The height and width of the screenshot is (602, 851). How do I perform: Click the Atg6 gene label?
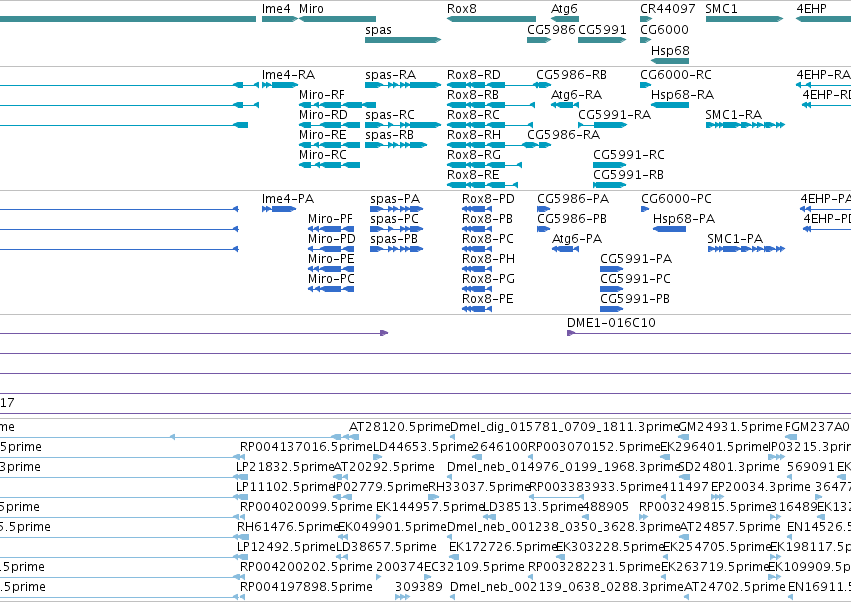pos(564,9)
